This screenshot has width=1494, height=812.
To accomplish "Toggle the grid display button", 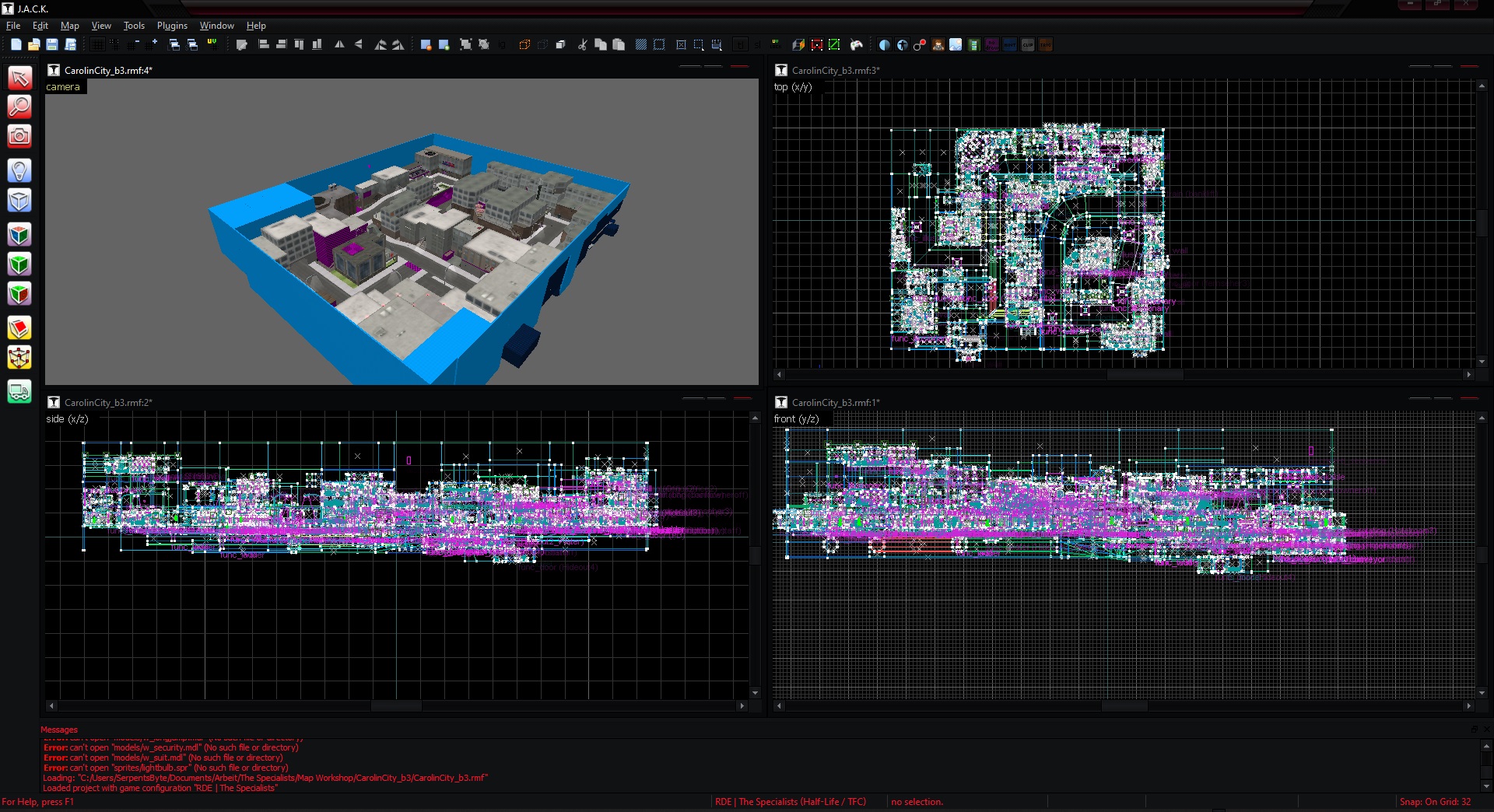I will [x=97, y=45].
